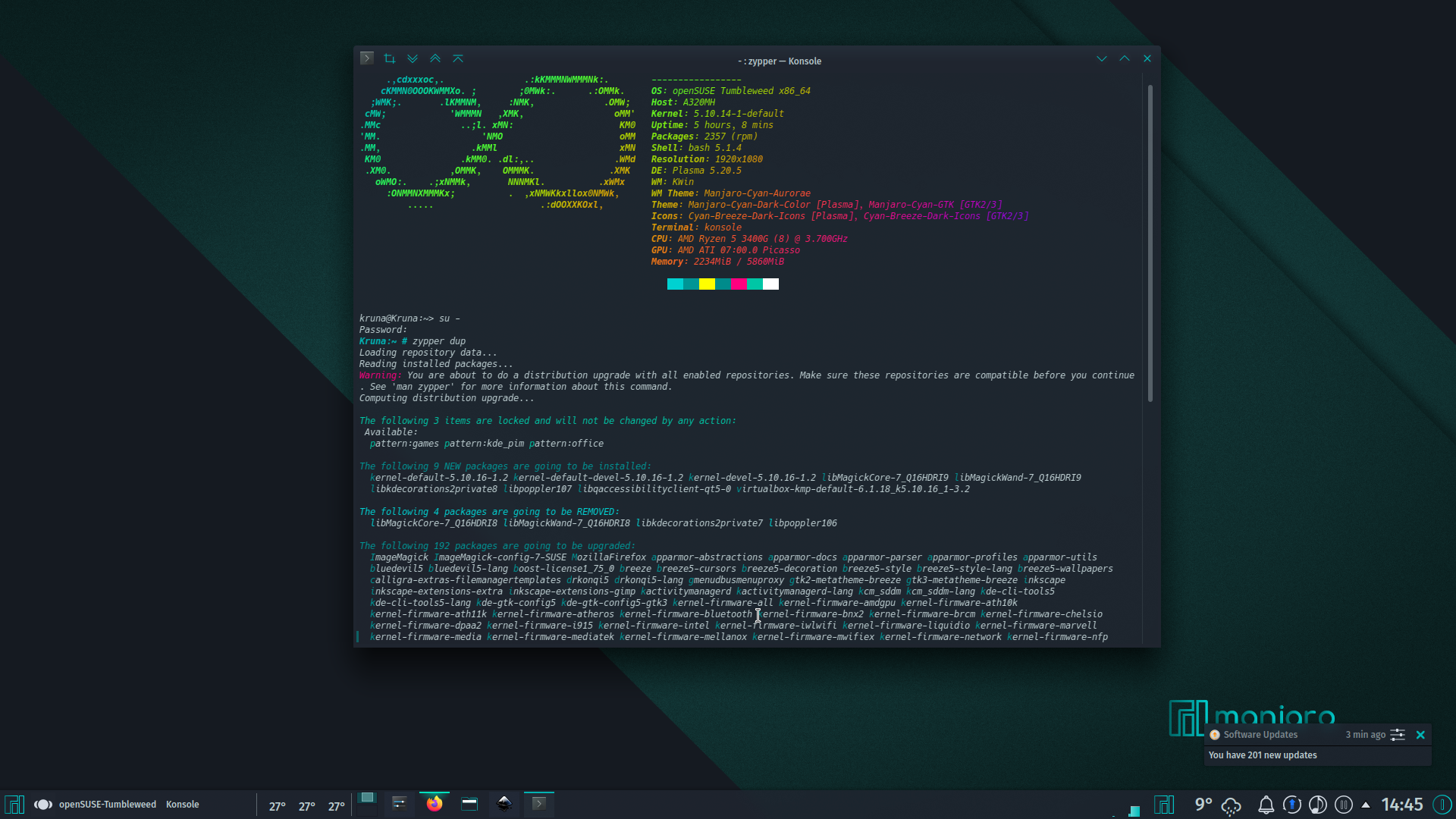Click the middle 27° temperature sensor reading

(x=307, y=806)
